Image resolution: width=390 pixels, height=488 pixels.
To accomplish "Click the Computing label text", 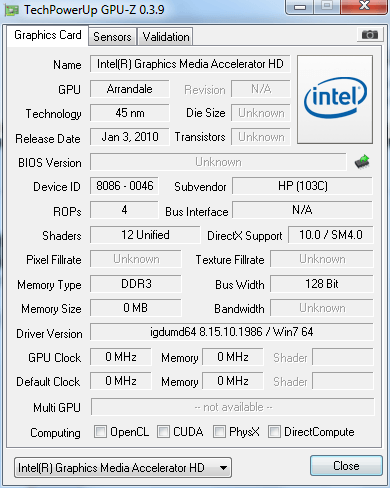I will pyautogui.click(x=55, y=433).
